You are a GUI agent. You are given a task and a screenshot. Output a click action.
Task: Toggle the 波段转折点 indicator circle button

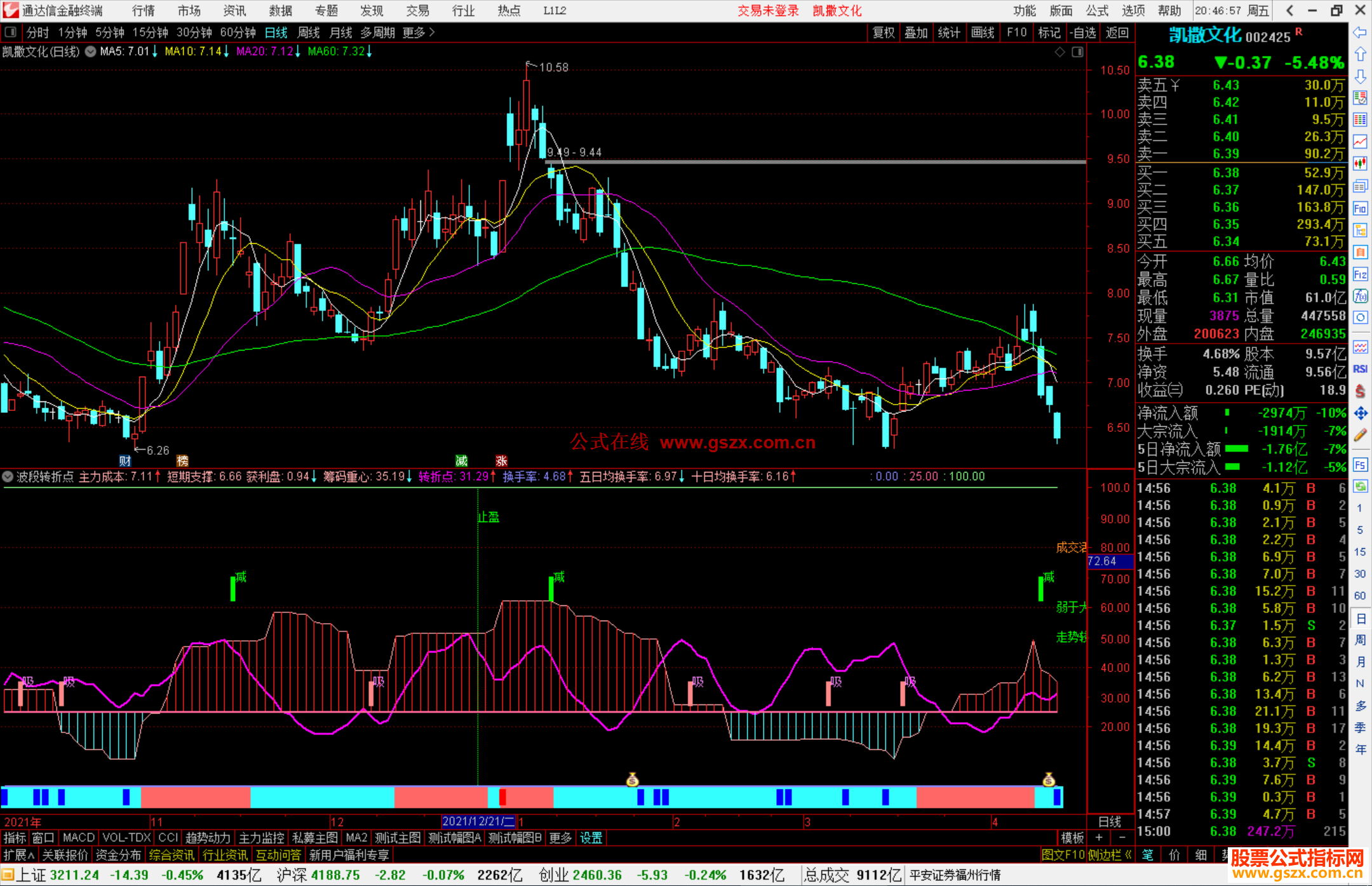pos(8,476)
